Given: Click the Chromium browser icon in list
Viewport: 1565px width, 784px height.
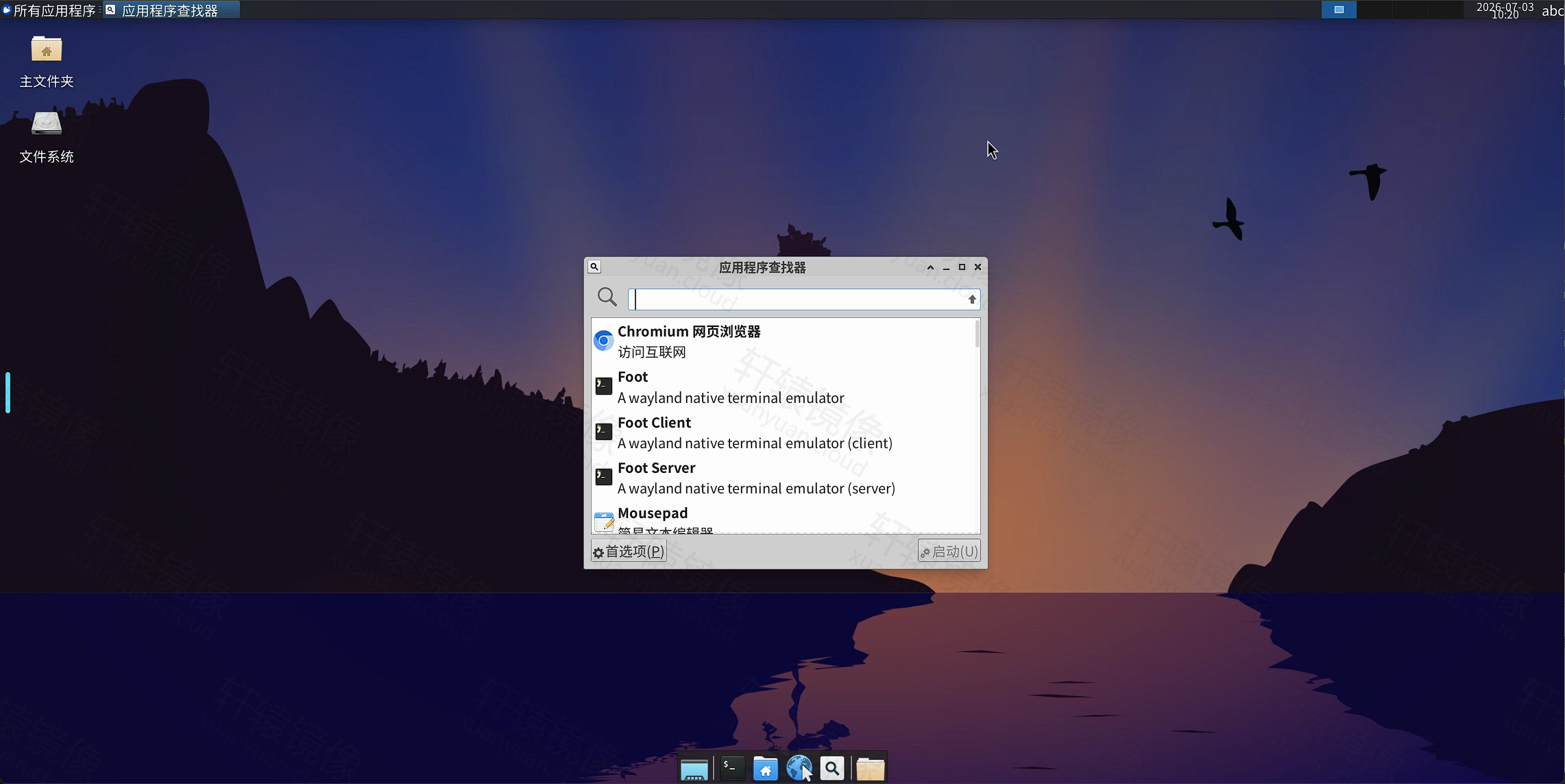Looking at the screenshot, I should pos(603,341).
